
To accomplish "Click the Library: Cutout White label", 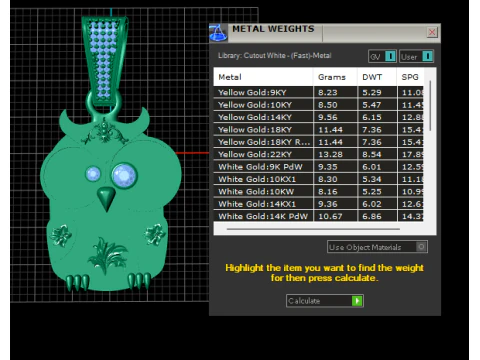I will [x=275, y=55].
